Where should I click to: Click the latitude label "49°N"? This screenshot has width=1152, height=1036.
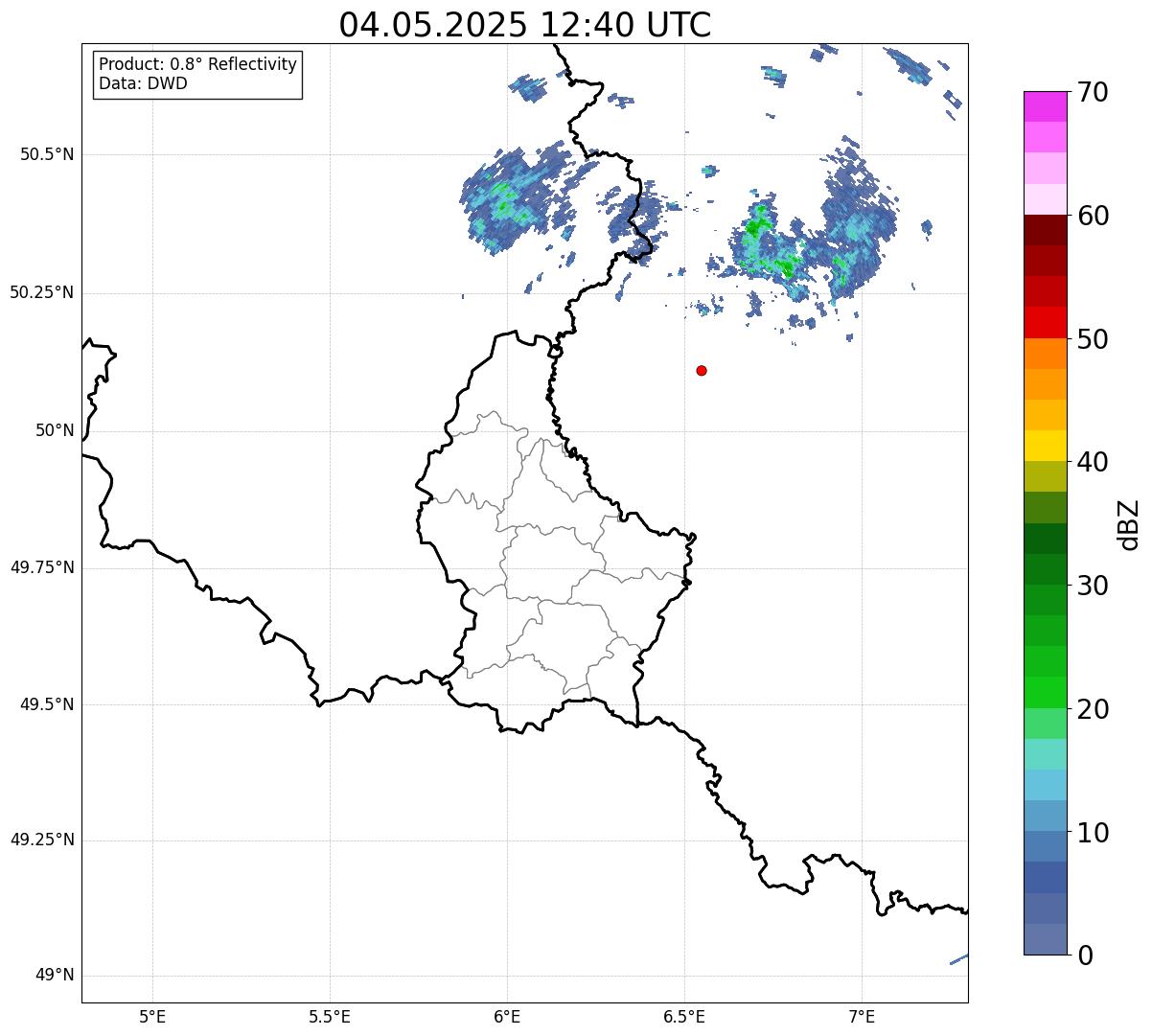tap(55, 976)
